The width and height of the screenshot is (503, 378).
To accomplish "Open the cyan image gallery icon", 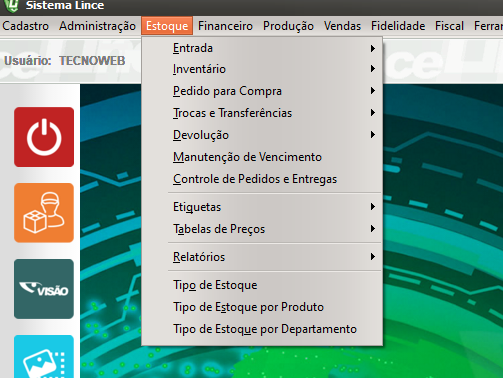I will (44, 356).
